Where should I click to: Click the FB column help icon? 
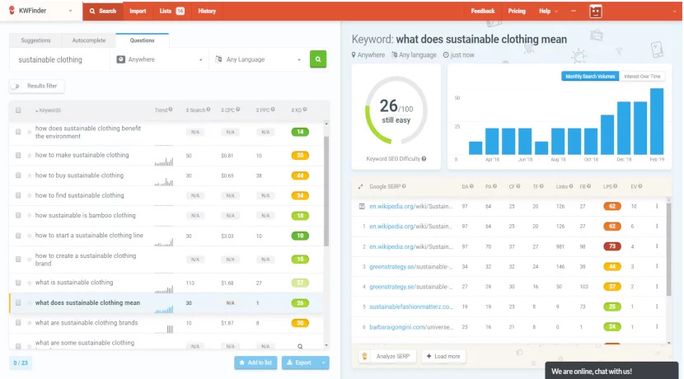tap(588, 186)
